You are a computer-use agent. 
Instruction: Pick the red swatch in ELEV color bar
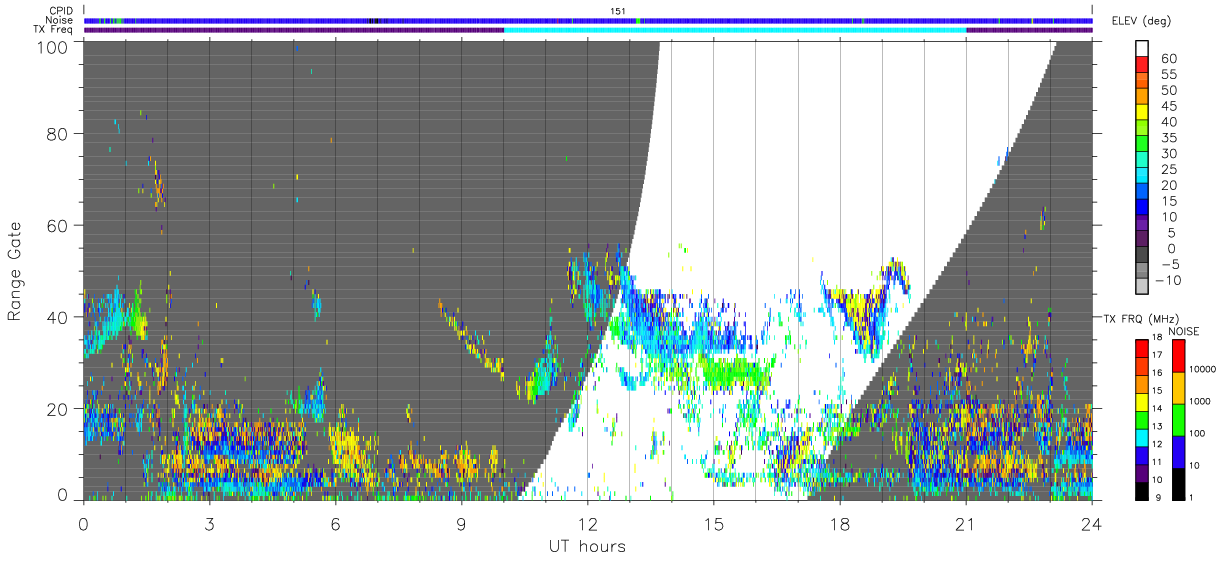tap(1143, 65)
